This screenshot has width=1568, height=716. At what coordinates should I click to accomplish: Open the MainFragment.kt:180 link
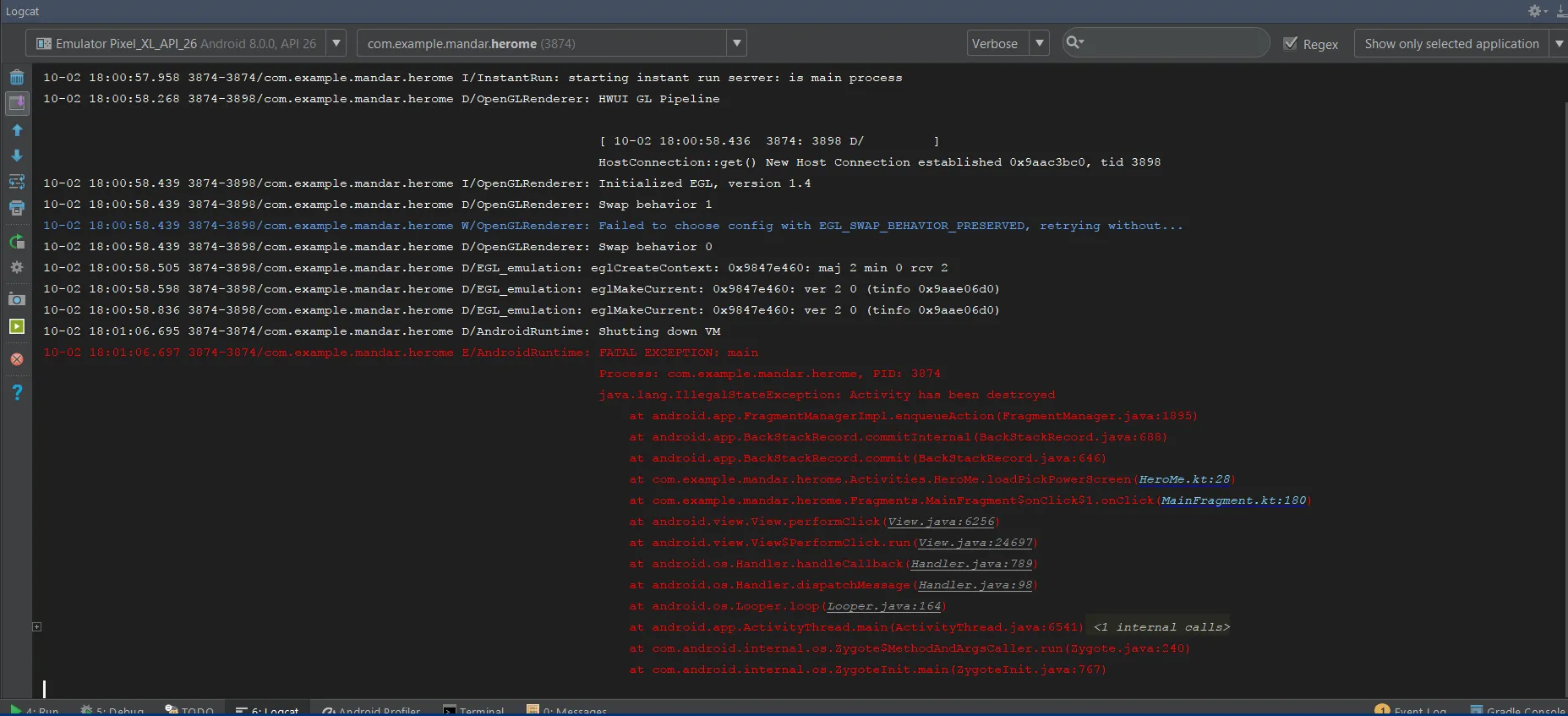point(1233,500)
